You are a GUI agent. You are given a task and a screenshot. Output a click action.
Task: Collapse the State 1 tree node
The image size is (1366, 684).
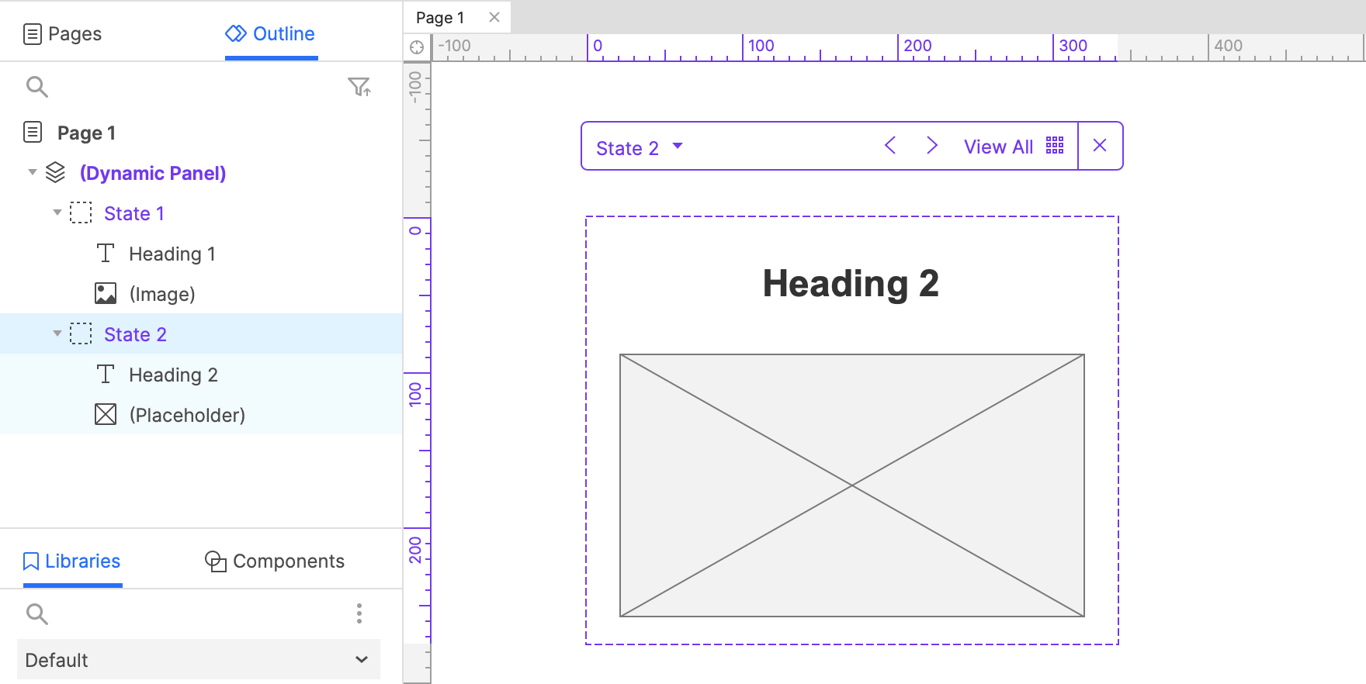pyautogui.click(x=57, y=213)
